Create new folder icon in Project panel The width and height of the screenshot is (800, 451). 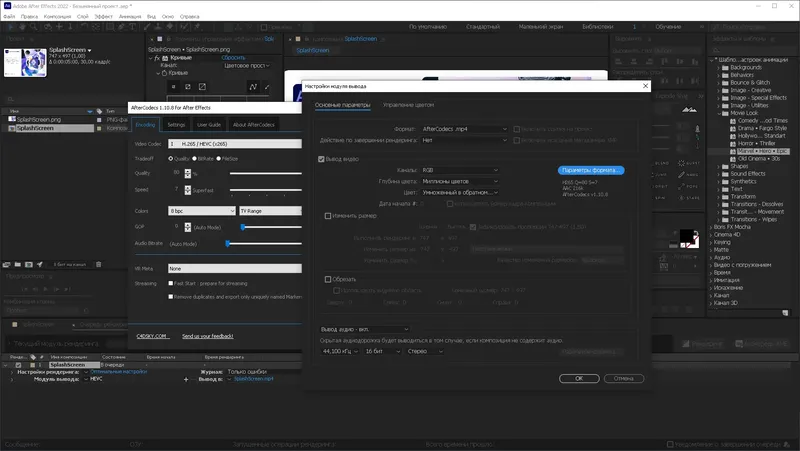[17, 264]
